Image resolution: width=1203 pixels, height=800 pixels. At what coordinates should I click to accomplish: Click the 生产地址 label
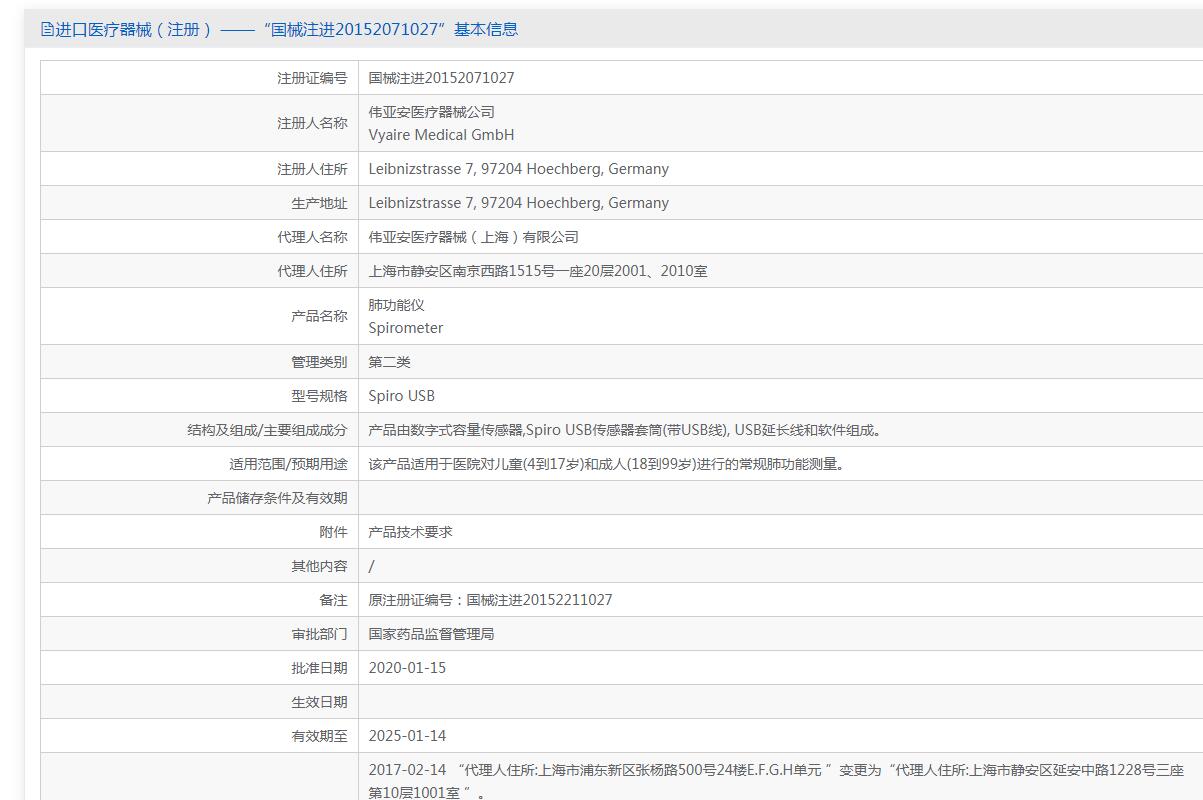coord(319,203)
